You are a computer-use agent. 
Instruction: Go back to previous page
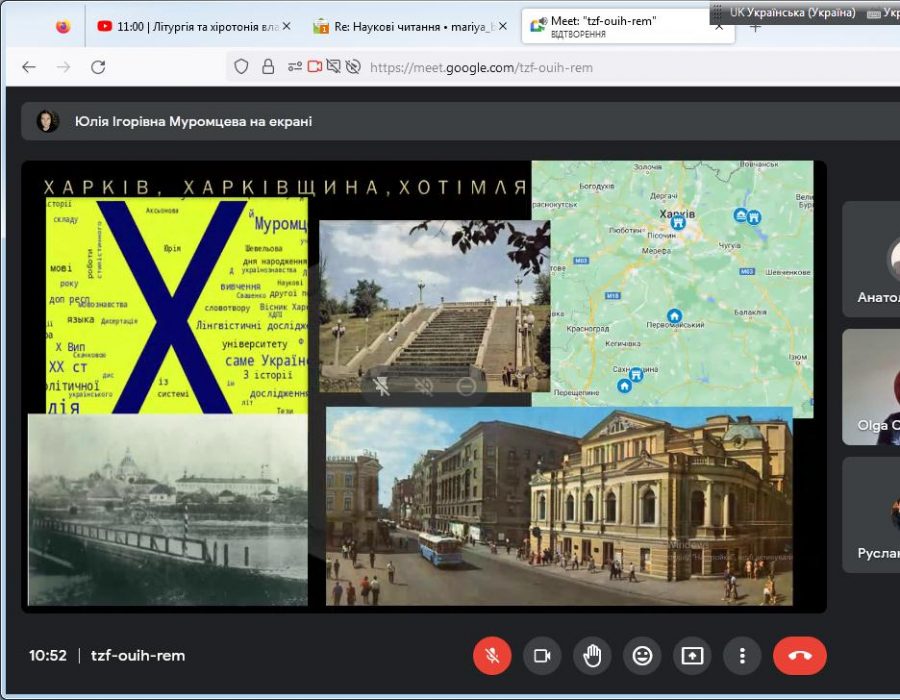pos(29,67)
